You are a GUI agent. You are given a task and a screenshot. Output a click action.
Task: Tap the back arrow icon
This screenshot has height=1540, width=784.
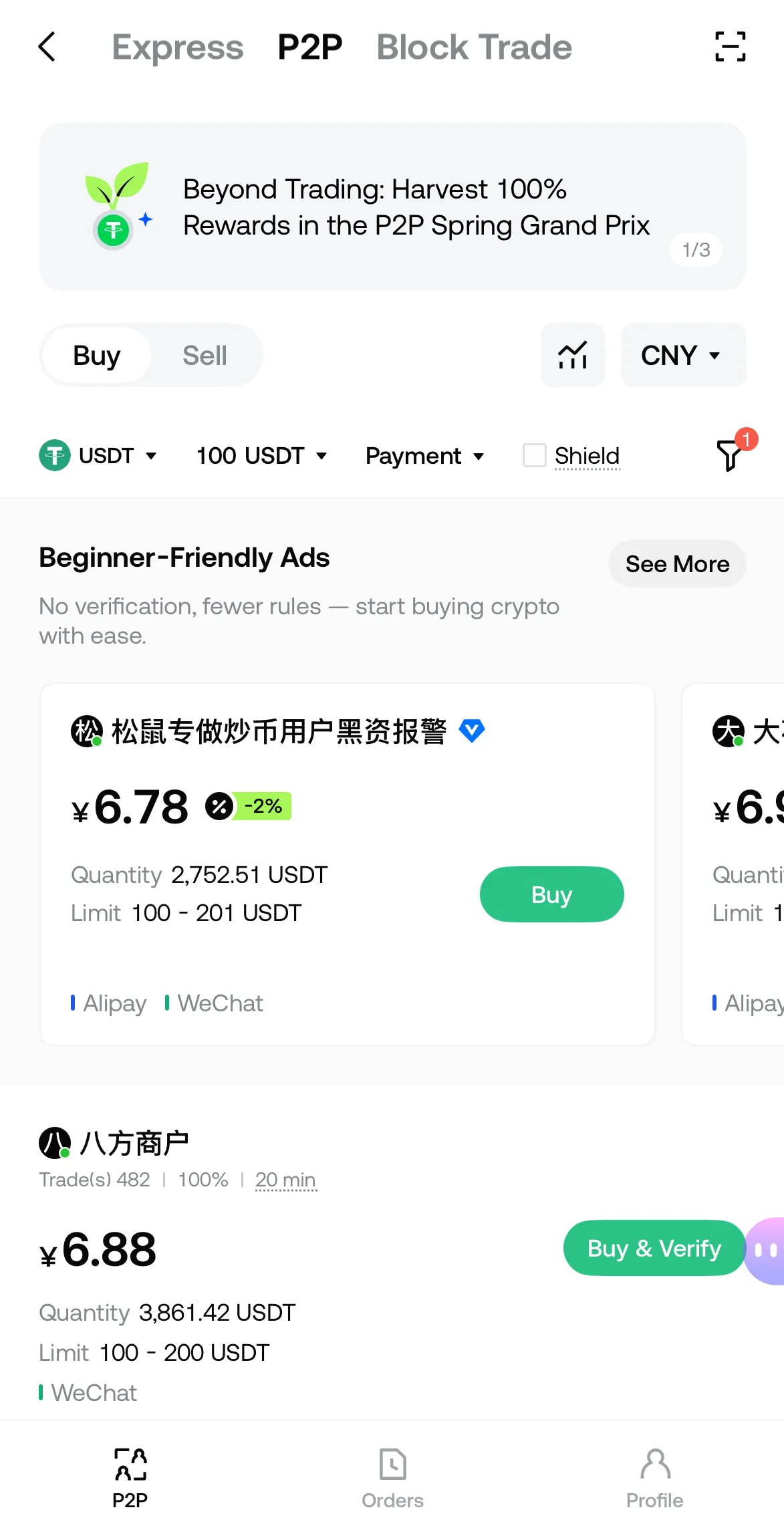(47, 47)
